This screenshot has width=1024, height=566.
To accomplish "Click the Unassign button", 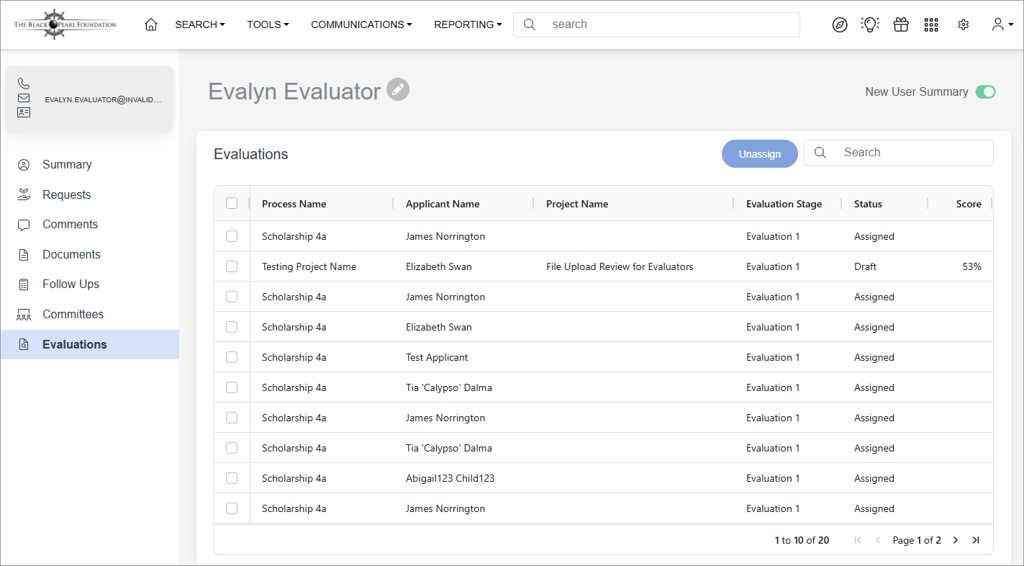I will pyautogui.click(x=760, y=154).
